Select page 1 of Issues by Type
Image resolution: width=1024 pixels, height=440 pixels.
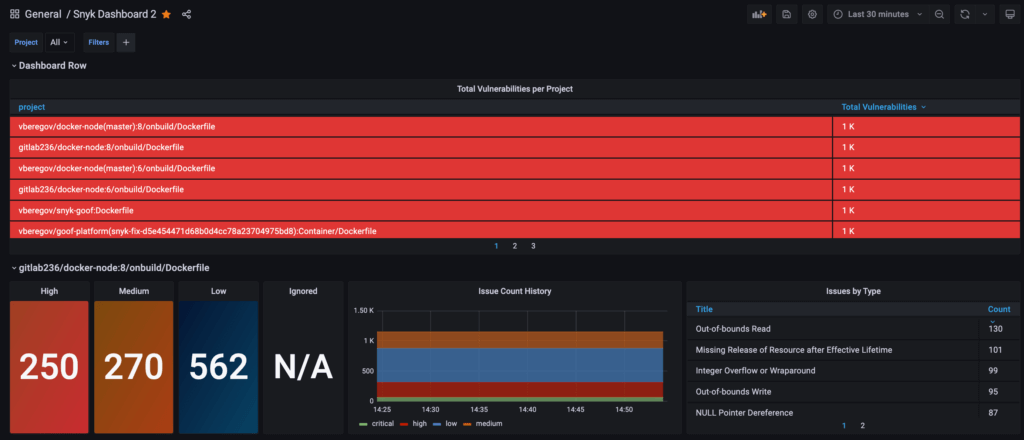[x=844, y=426]
